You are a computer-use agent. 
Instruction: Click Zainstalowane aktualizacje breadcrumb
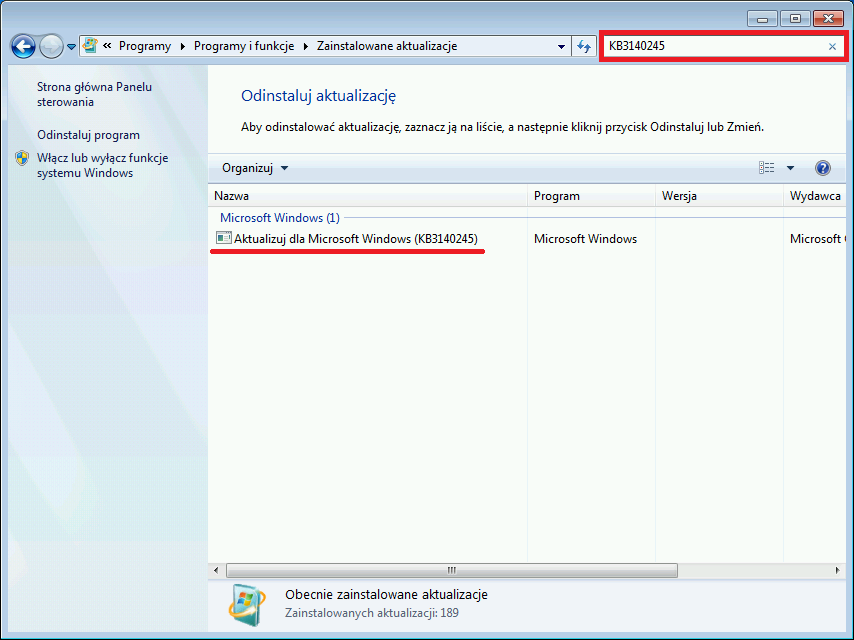point(387,46)
